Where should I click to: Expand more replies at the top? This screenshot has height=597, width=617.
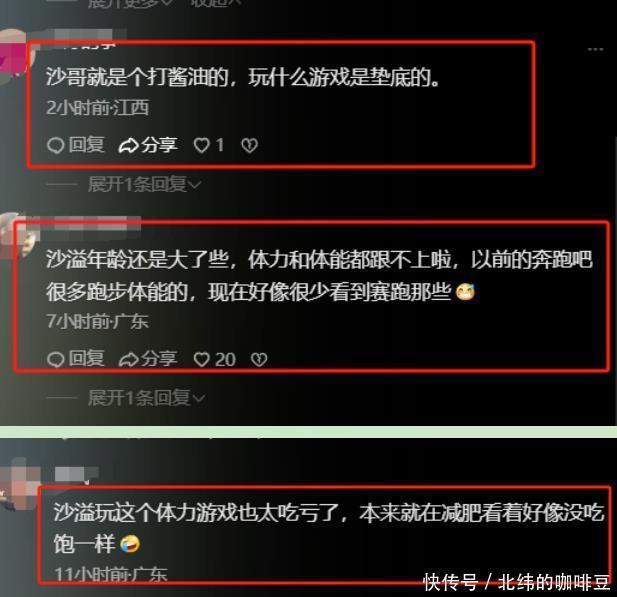coord(130,3)
